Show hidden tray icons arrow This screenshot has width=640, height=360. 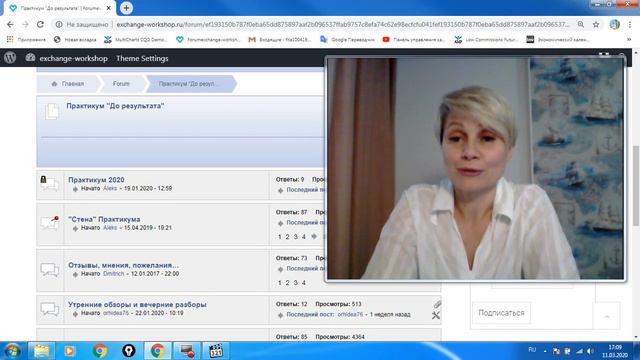pyautogui.click(x=545, y=351)
